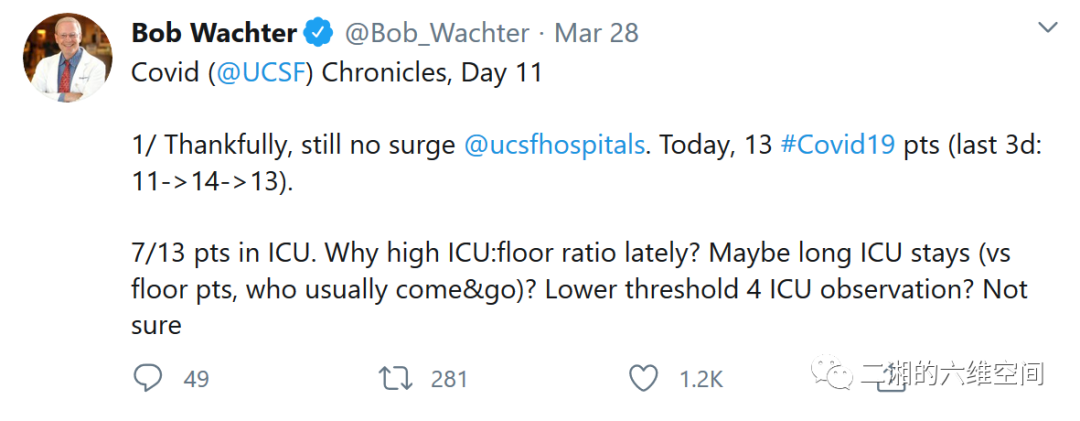Image resolution: width=1080 pixels, height=421 pixels.
Task: Click the "11->14->13" text line
Action: 212,183
